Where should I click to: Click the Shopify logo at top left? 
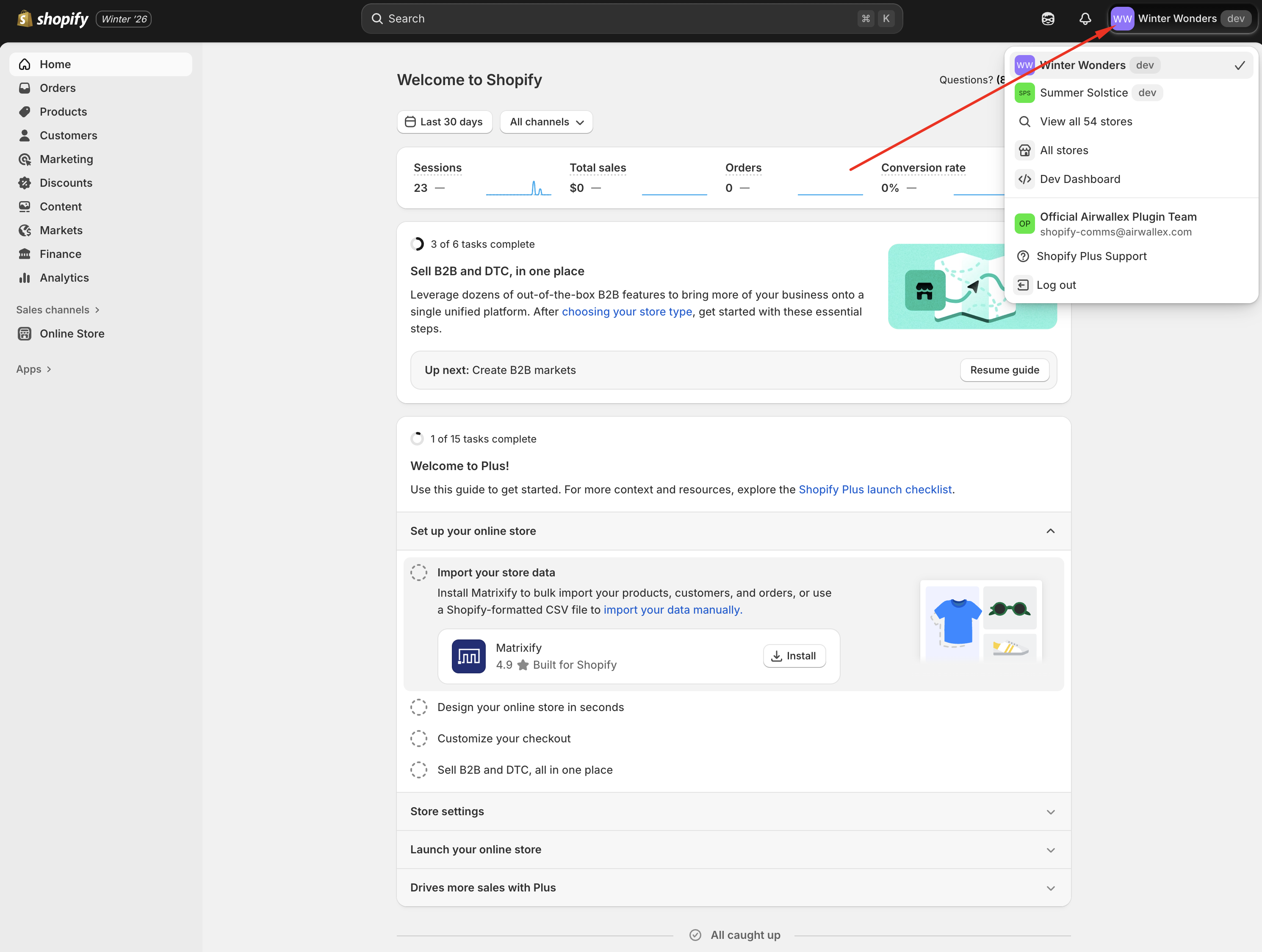click(x=53, y=19)
